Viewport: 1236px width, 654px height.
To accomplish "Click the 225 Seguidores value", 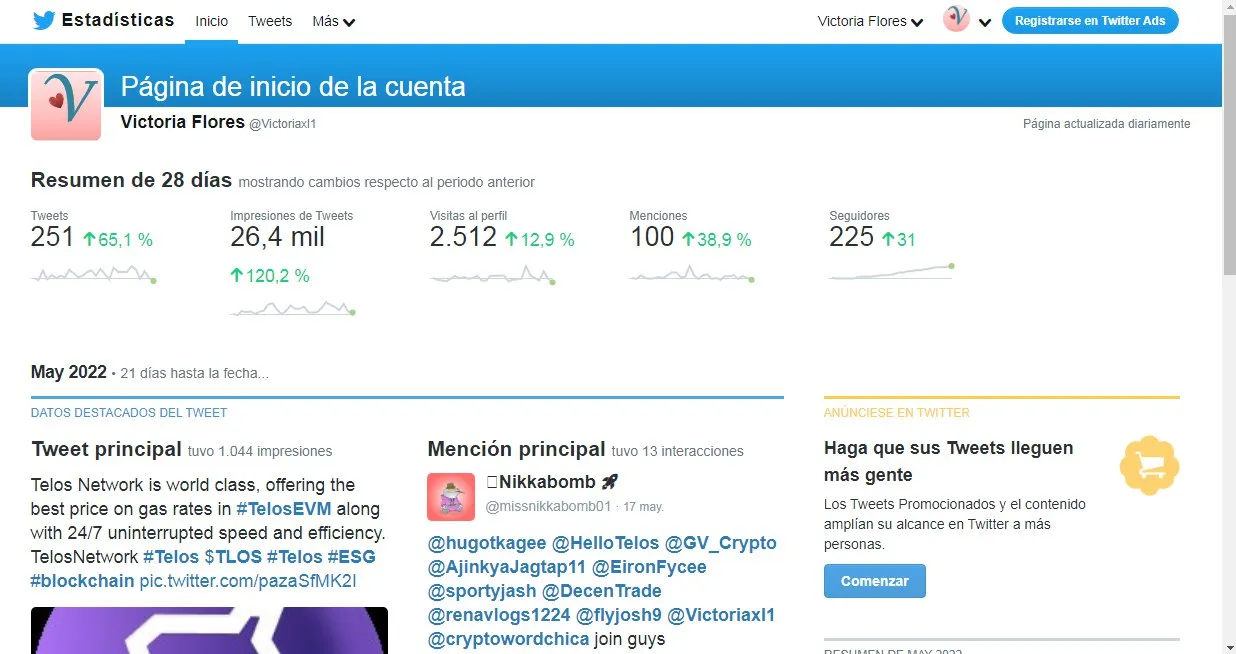I will click(x=852, y=237).
